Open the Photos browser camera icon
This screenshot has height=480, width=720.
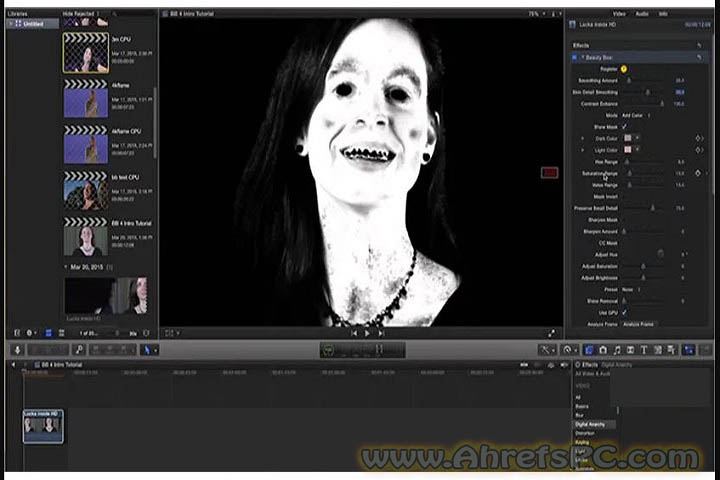pos(603,350)
